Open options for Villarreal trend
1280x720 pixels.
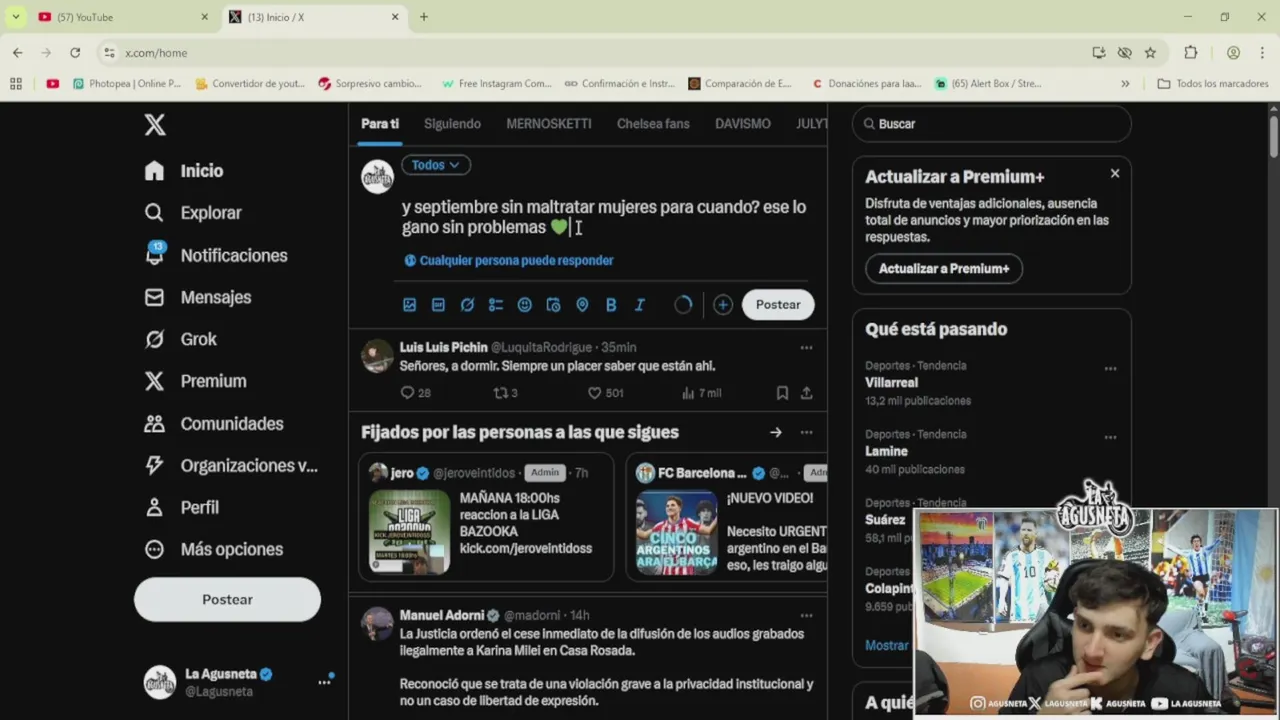tap(1110, 369)
